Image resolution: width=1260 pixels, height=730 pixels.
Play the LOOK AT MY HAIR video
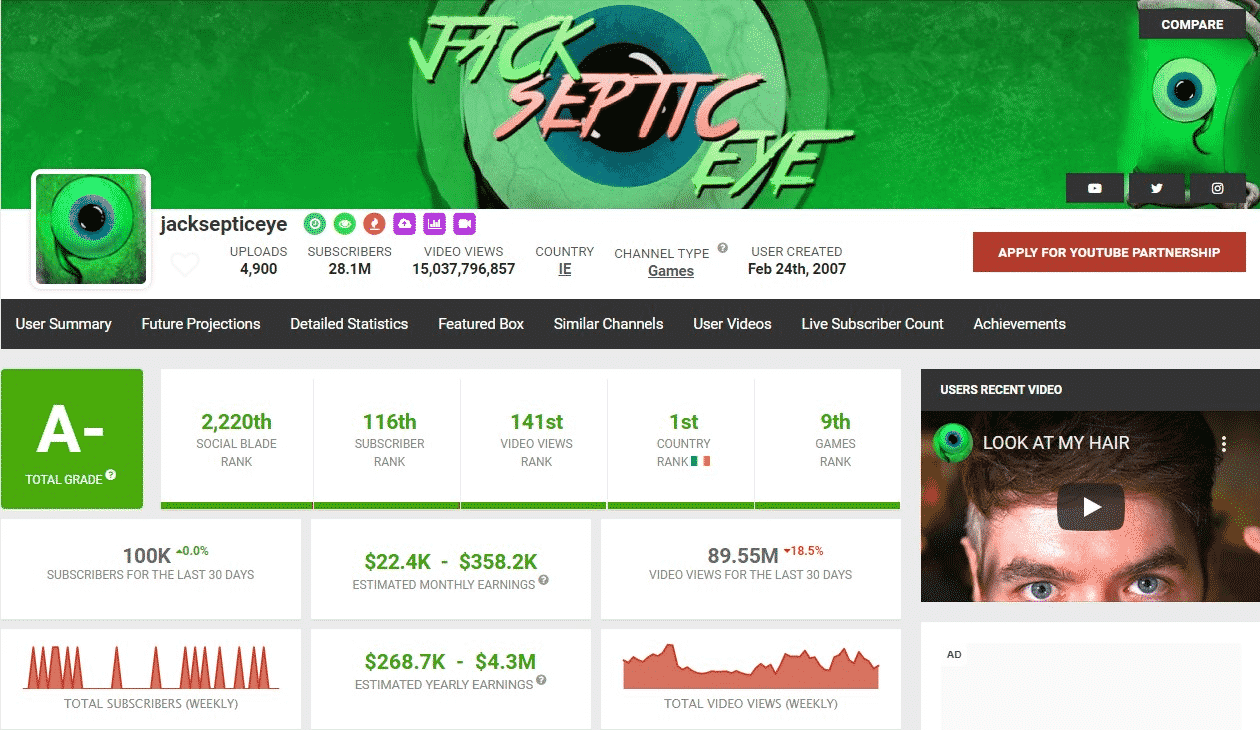(x=1090, y=507)
